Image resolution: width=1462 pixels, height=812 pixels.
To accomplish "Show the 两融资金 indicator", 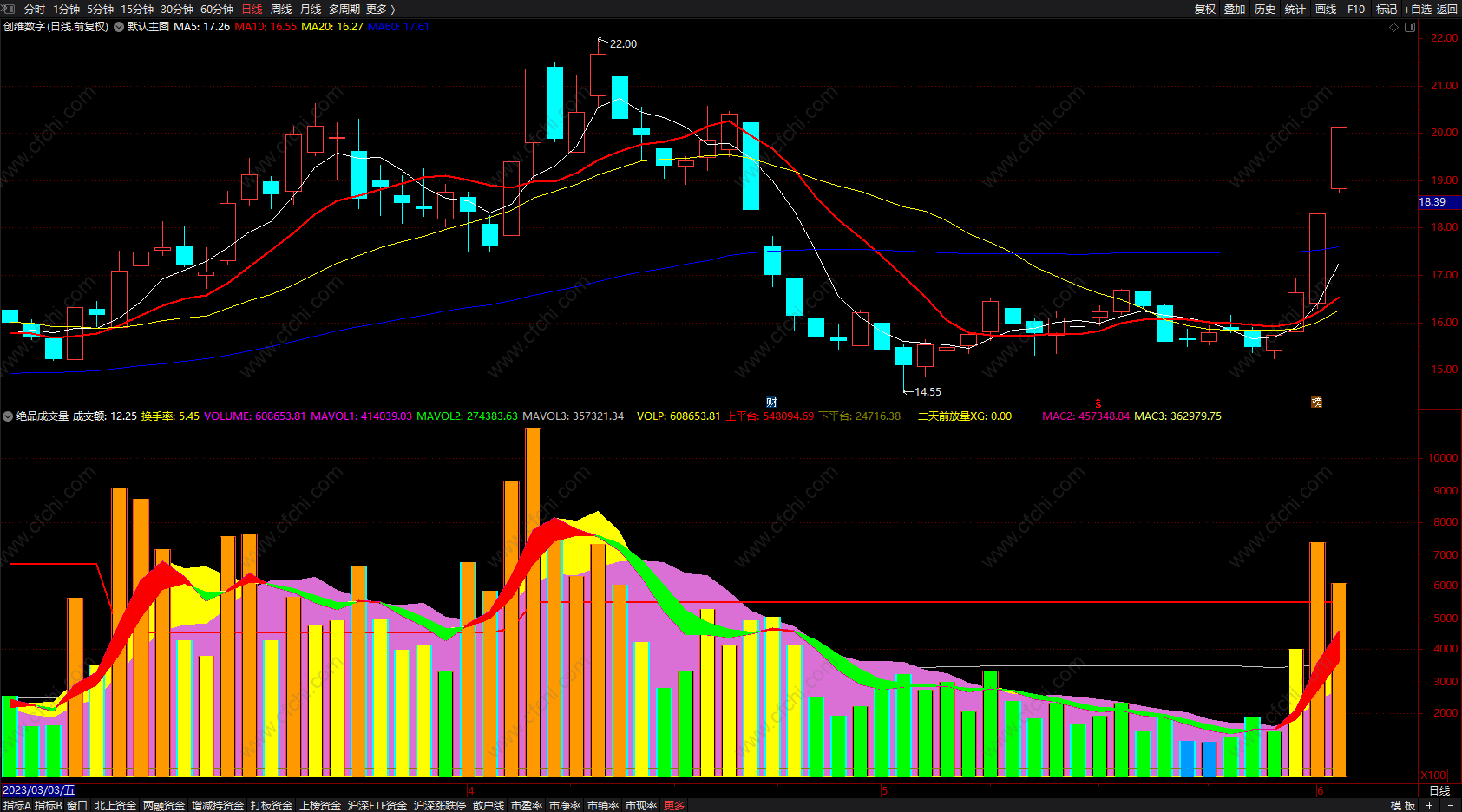I will [164, 805].
